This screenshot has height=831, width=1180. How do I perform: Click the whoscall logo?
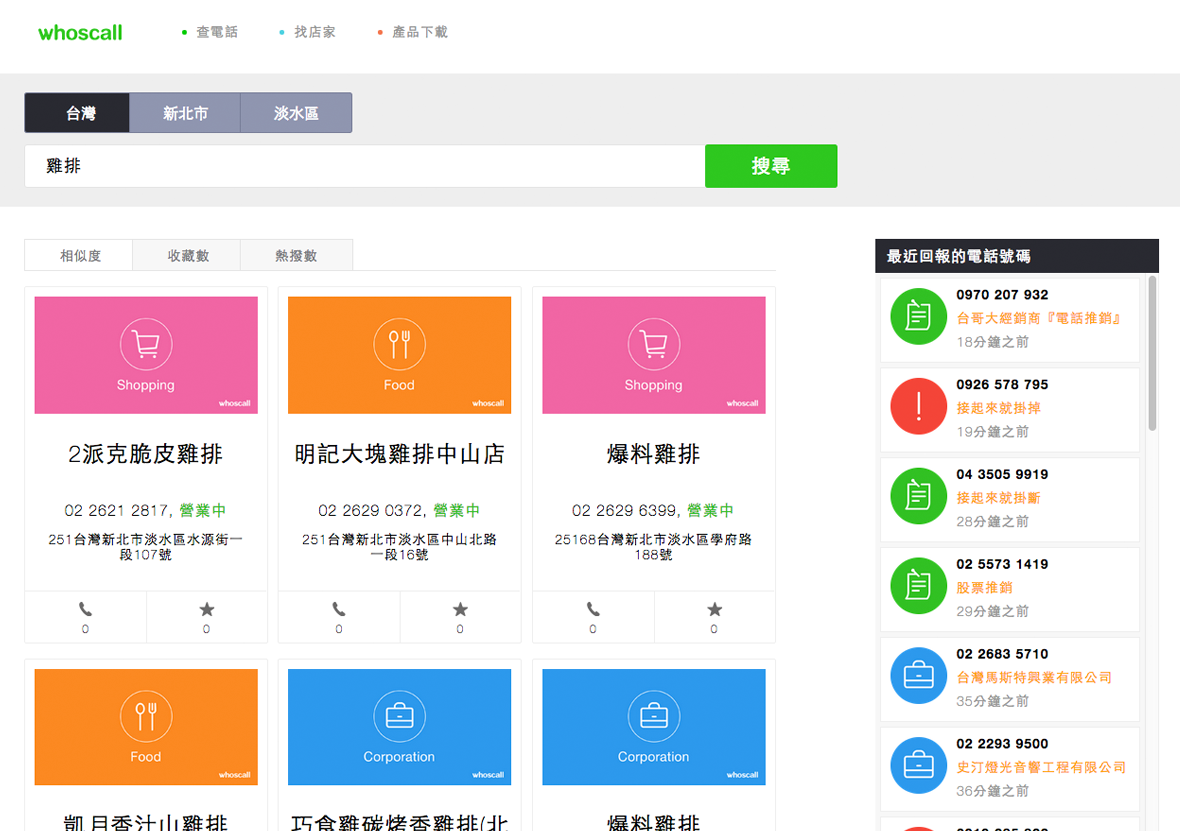(80, 33)
